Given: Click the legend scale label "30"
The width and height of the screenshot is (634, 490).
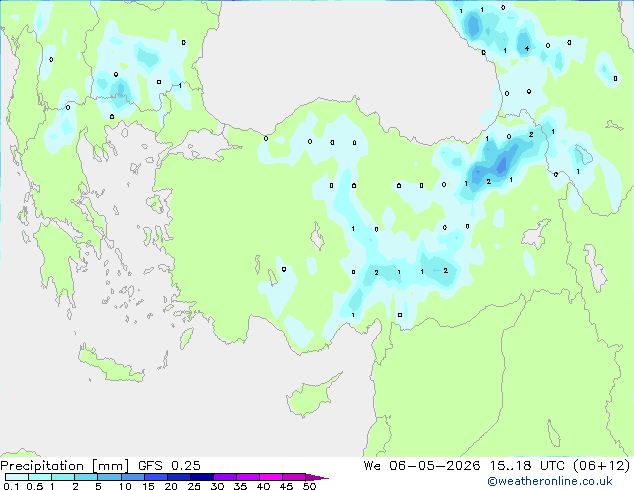Looking at the screenshot, I should tap(217, 486).
